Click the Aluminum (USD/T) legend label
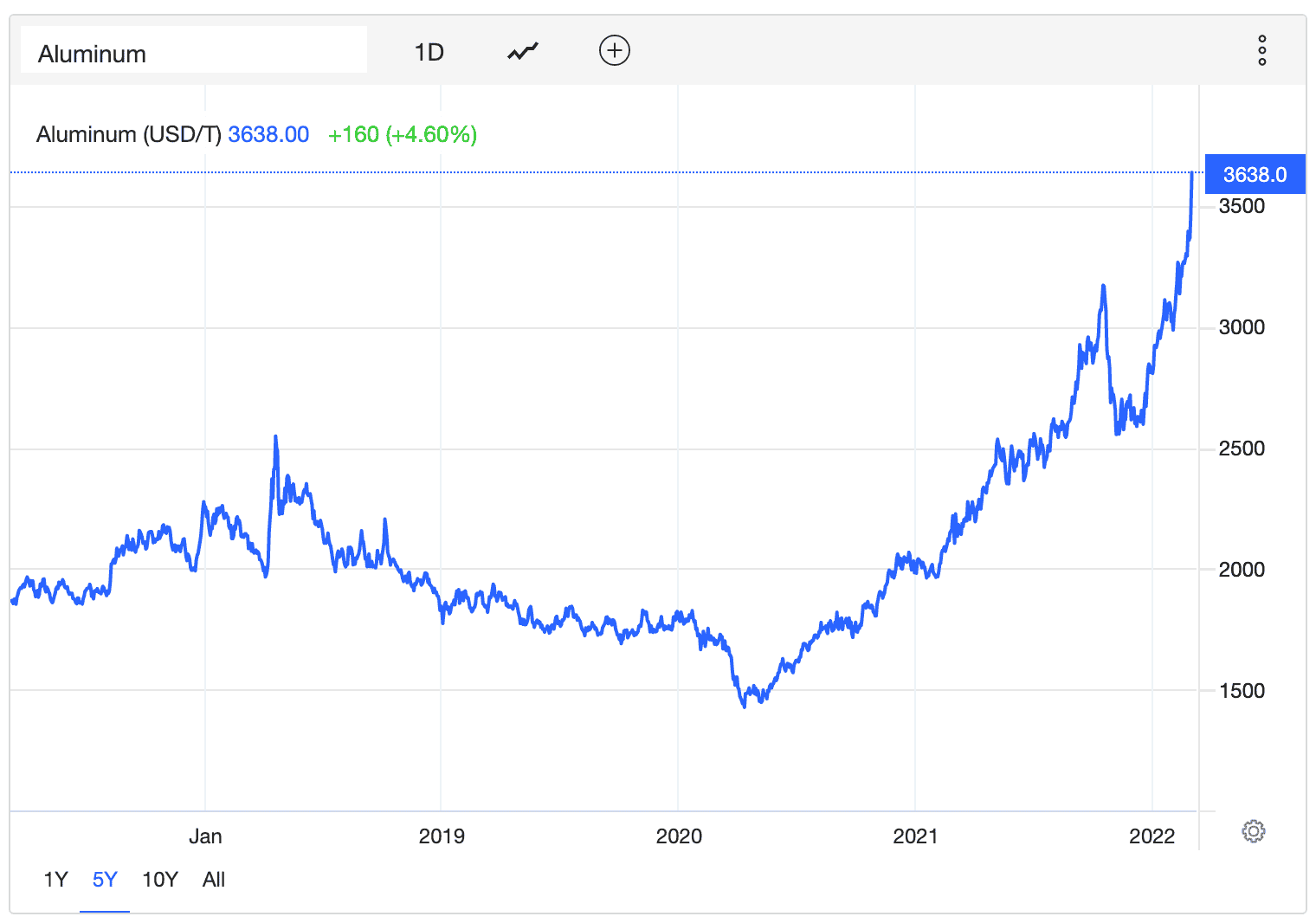Viewport: 1316px width, 923px height. [129, 135]
